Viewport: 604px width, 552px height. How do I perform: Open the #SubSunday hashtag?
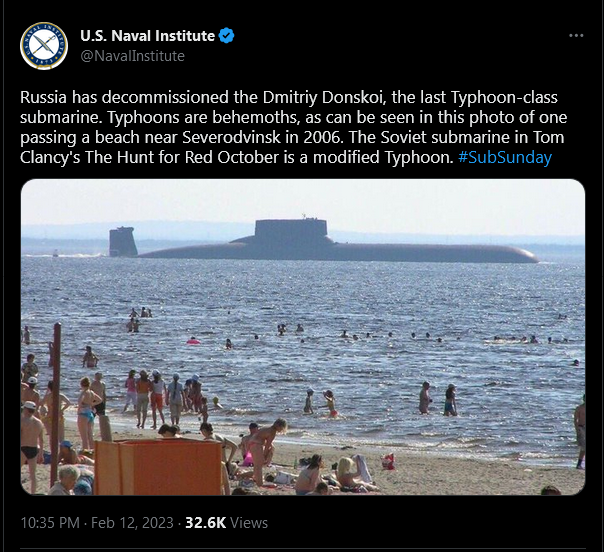pyautogui.click(x=505, y=157)
